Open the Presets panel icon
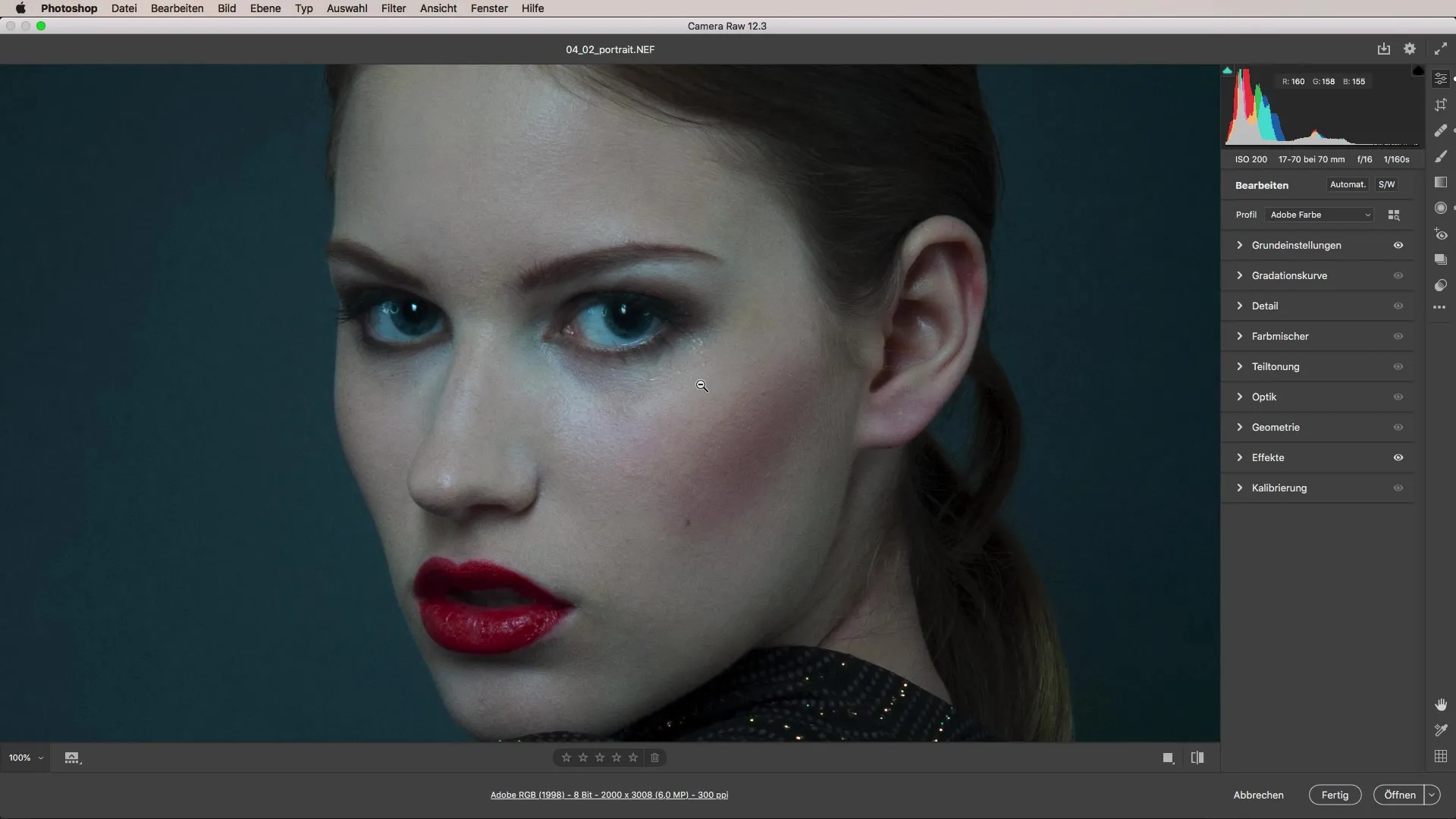 [x=1441, y=285]
